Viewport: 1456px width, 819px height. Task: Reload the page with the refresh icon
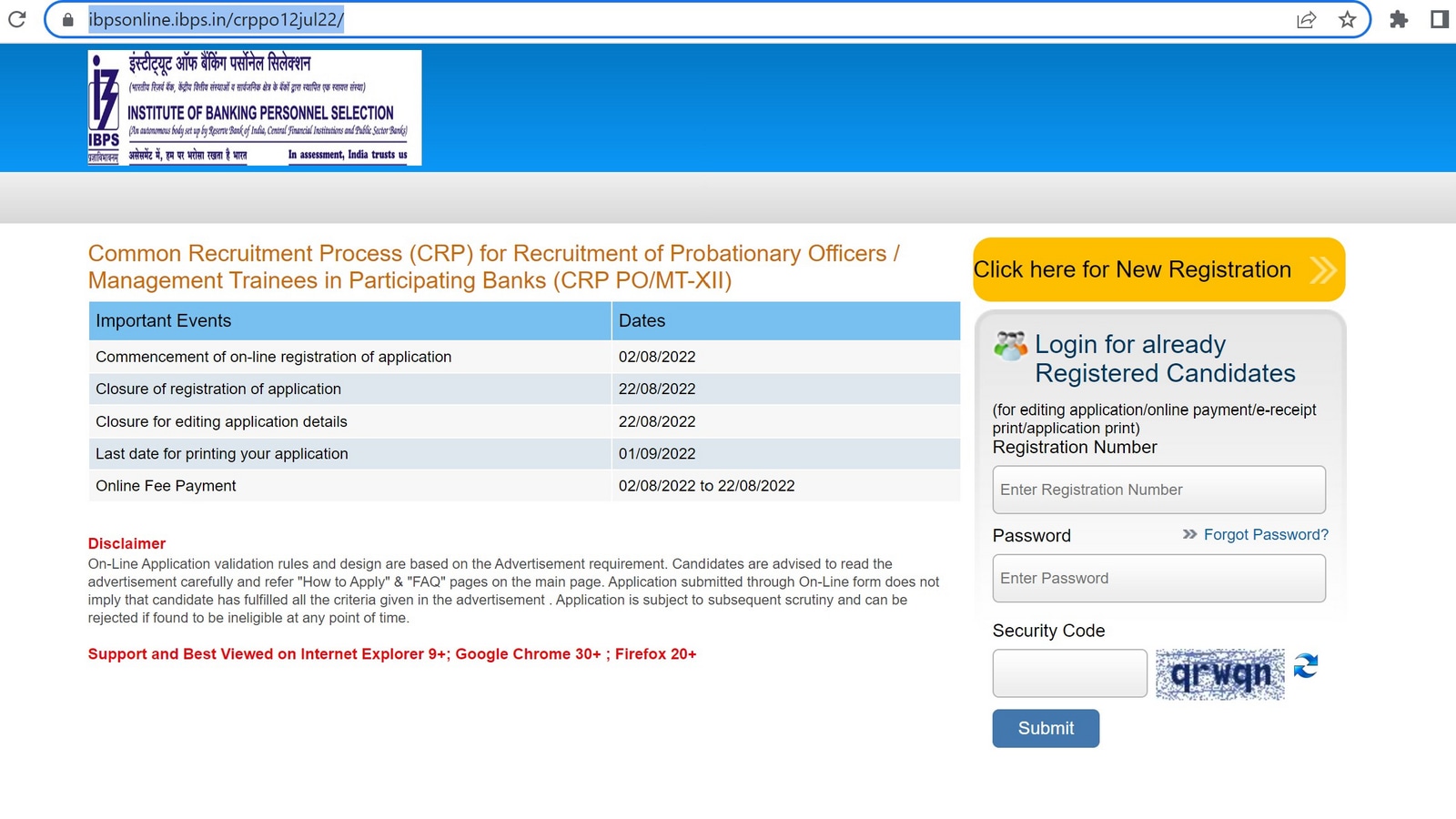tap(16, 18)
